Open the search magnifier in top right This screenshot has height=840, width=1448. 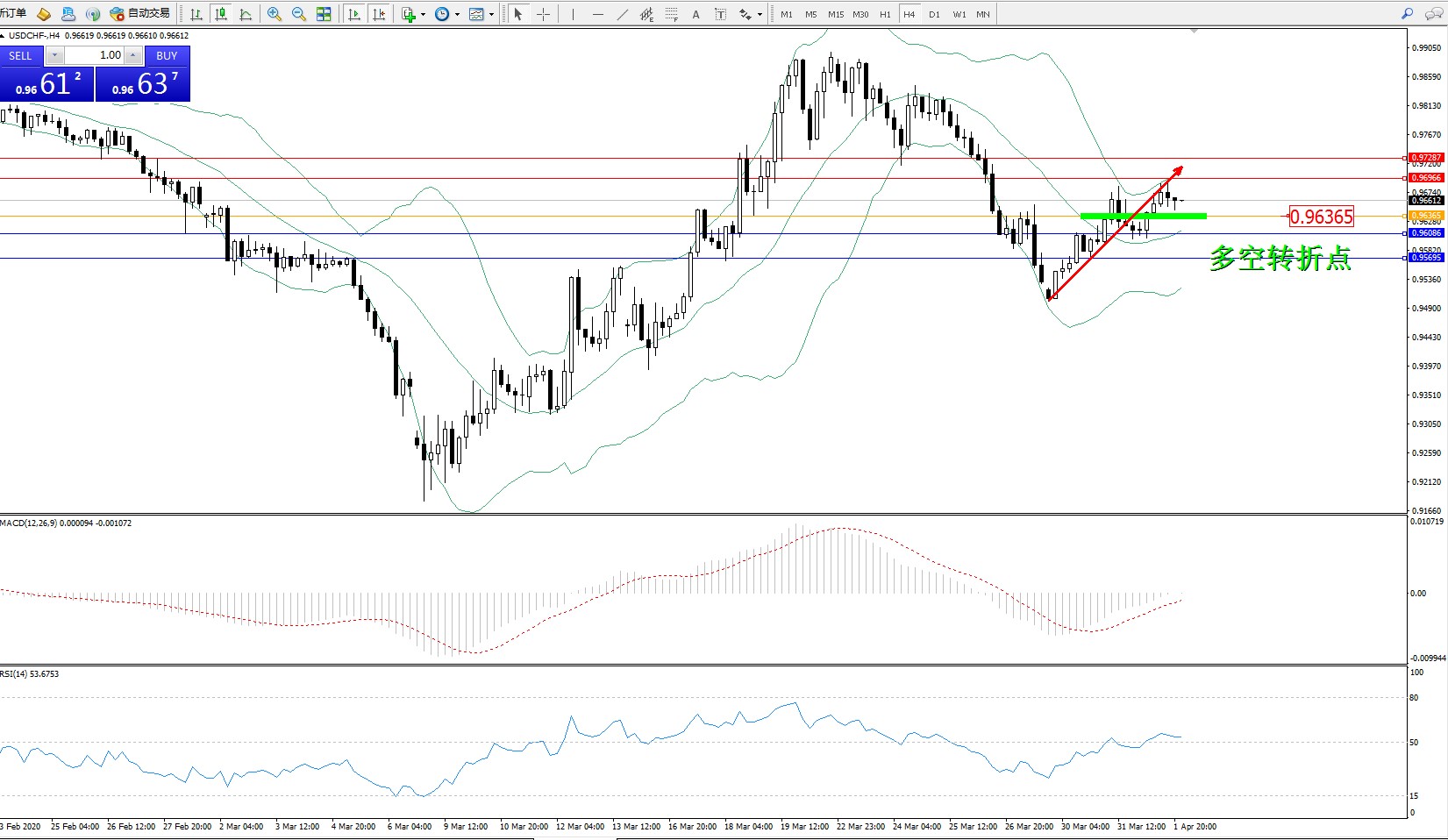(x=1408, y=14)
